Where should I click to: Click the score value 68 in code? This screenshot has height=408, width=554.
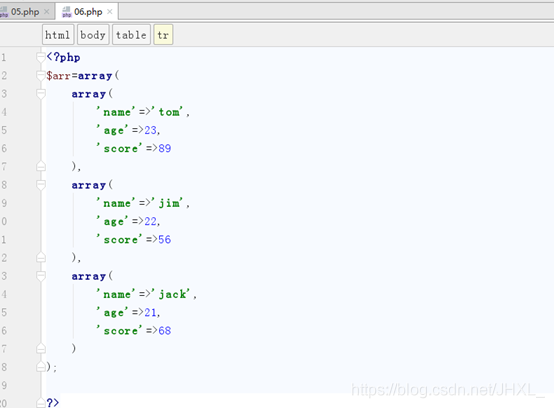pyautogui.click(x=165, y=331)
